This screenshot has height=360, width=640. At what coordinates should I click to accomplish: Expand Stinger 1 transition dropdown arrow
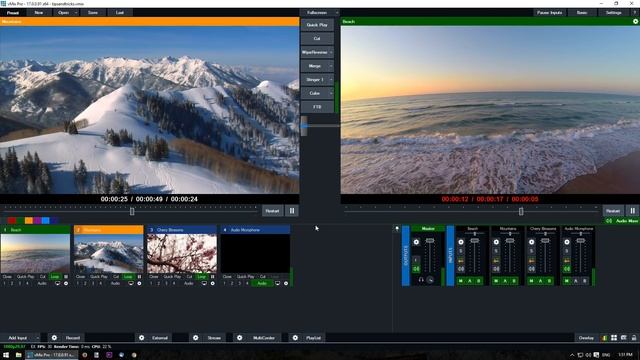point(331,80)
